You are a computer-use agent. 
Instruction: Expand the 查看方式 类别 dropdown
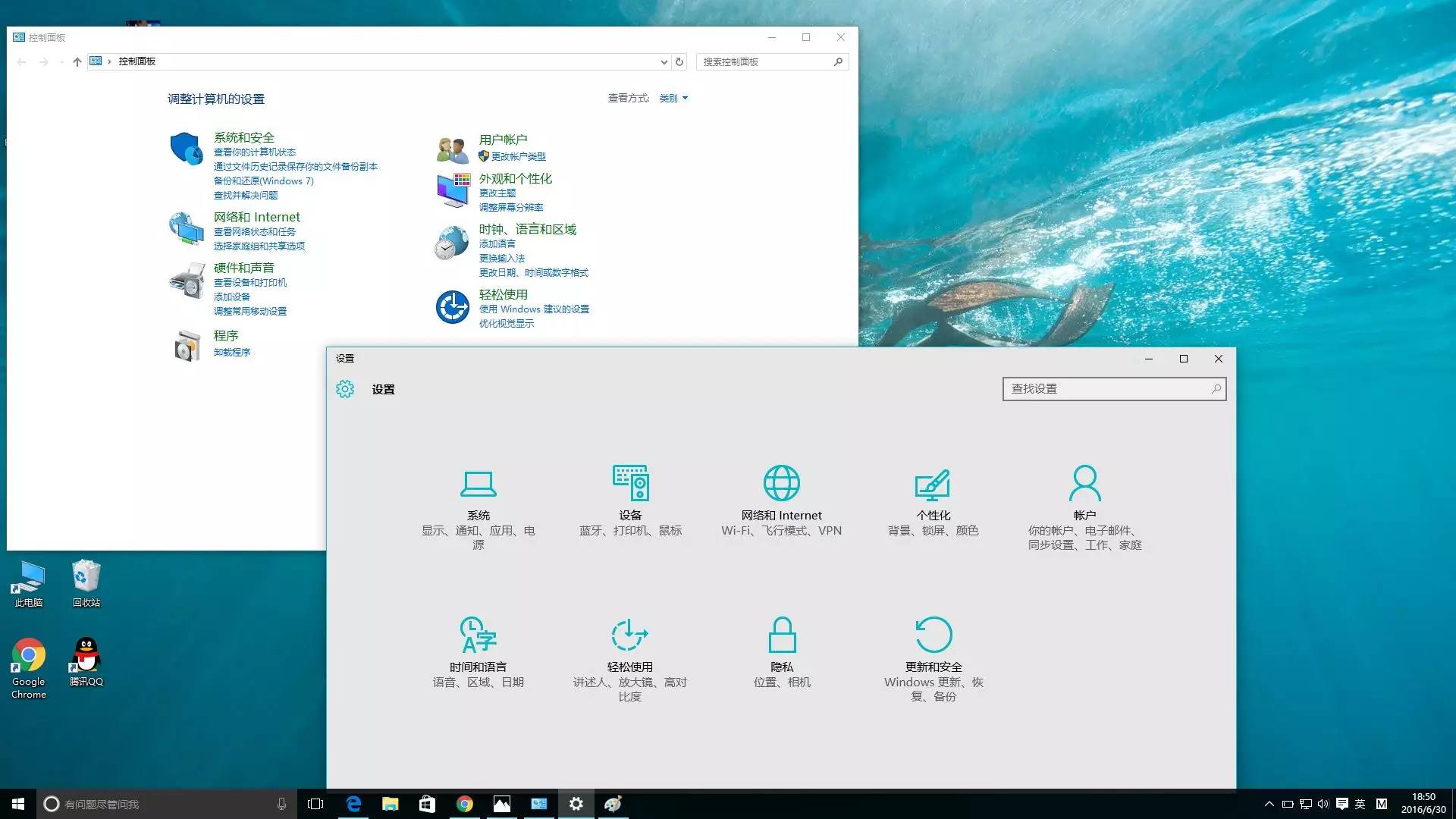coord(673,98)
